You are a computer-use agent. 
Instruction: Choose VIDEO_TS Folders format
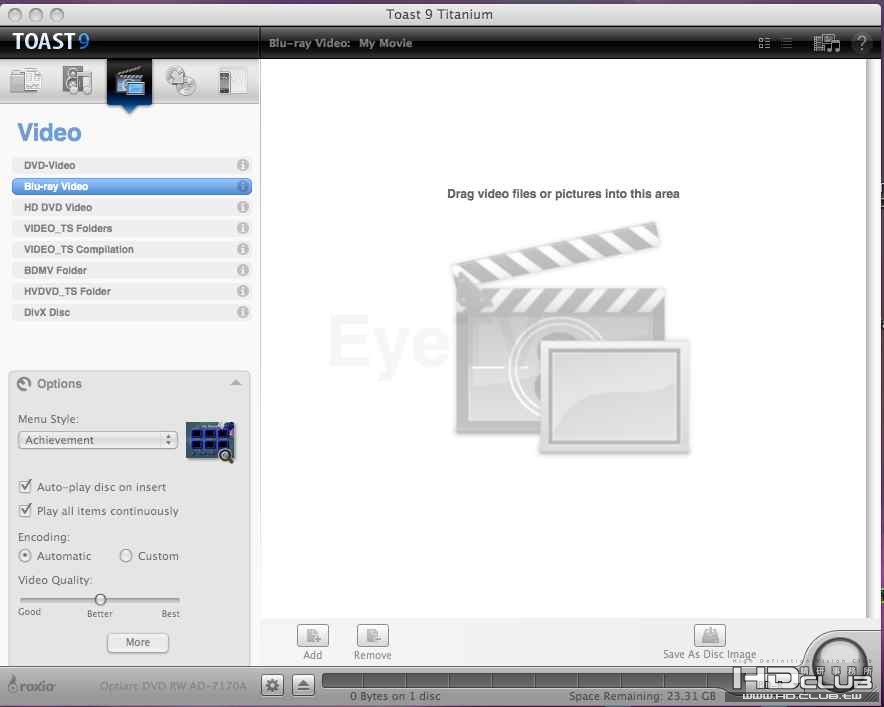point(131,228)
